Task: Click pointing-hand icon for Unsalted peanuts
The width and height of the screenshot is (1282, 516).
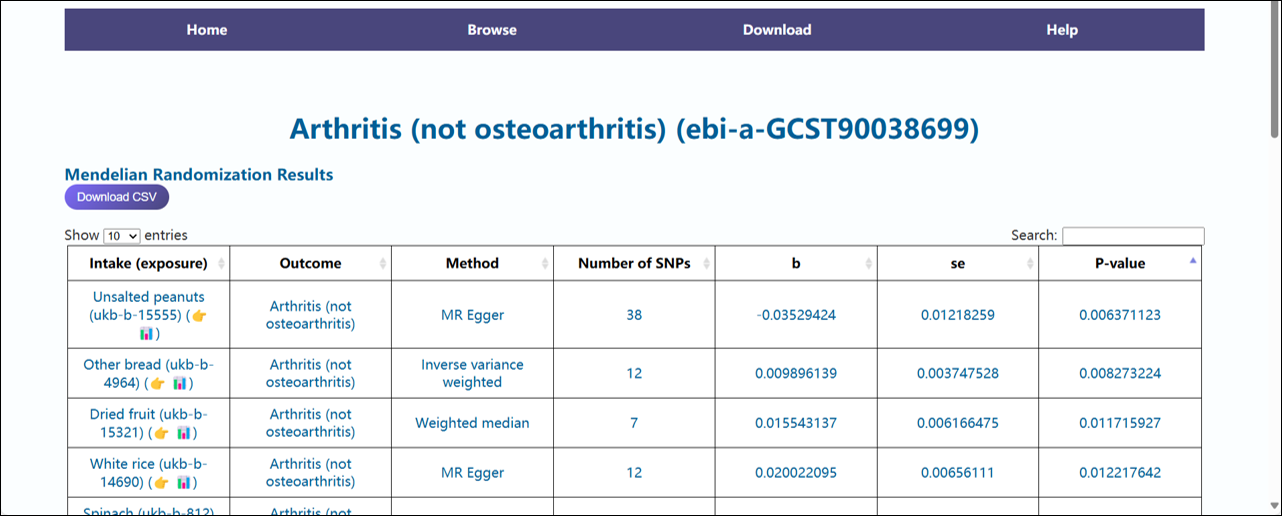Action: pos(199,315)
